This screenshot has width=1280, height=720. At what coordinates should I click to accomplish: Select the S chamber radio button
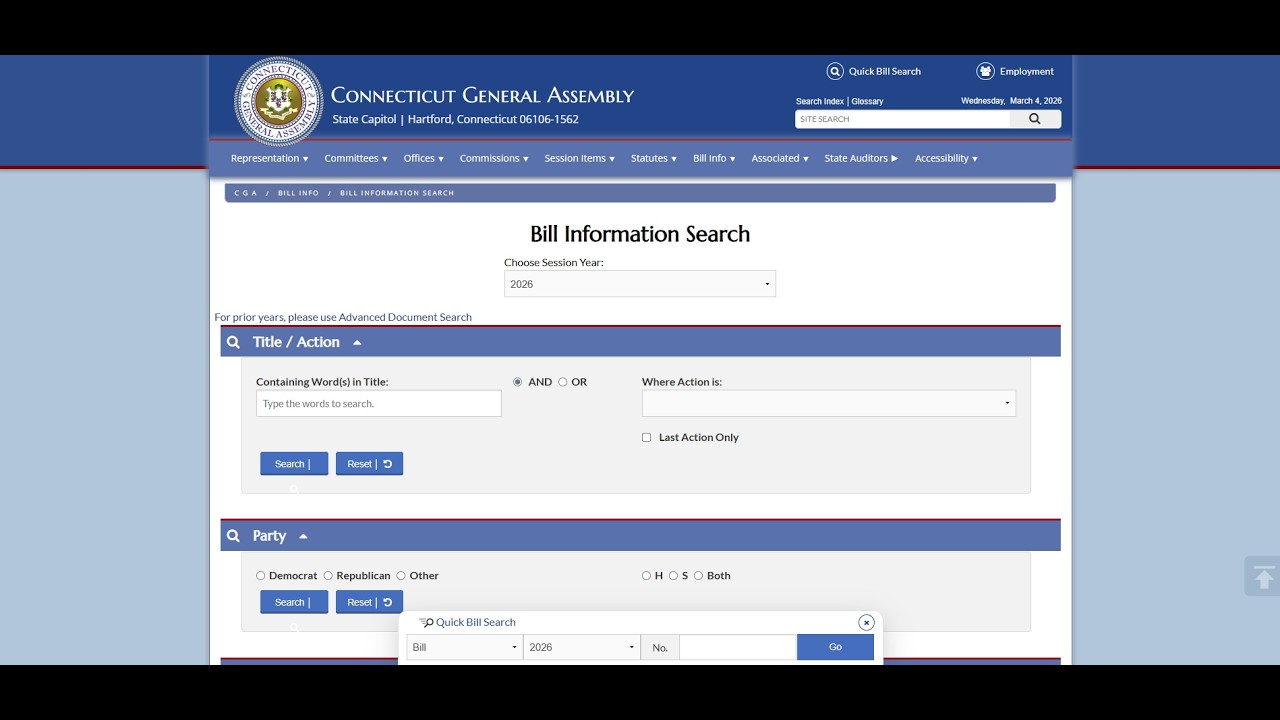coord(673,575)
